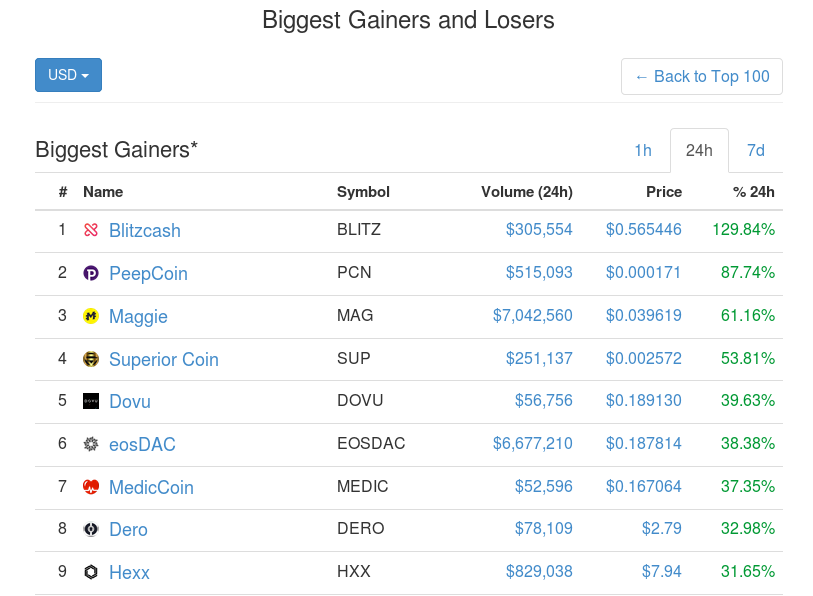Screen dimensions: 813x596
Task: Click the Dovu black square icon
Action: pos(91,401)
